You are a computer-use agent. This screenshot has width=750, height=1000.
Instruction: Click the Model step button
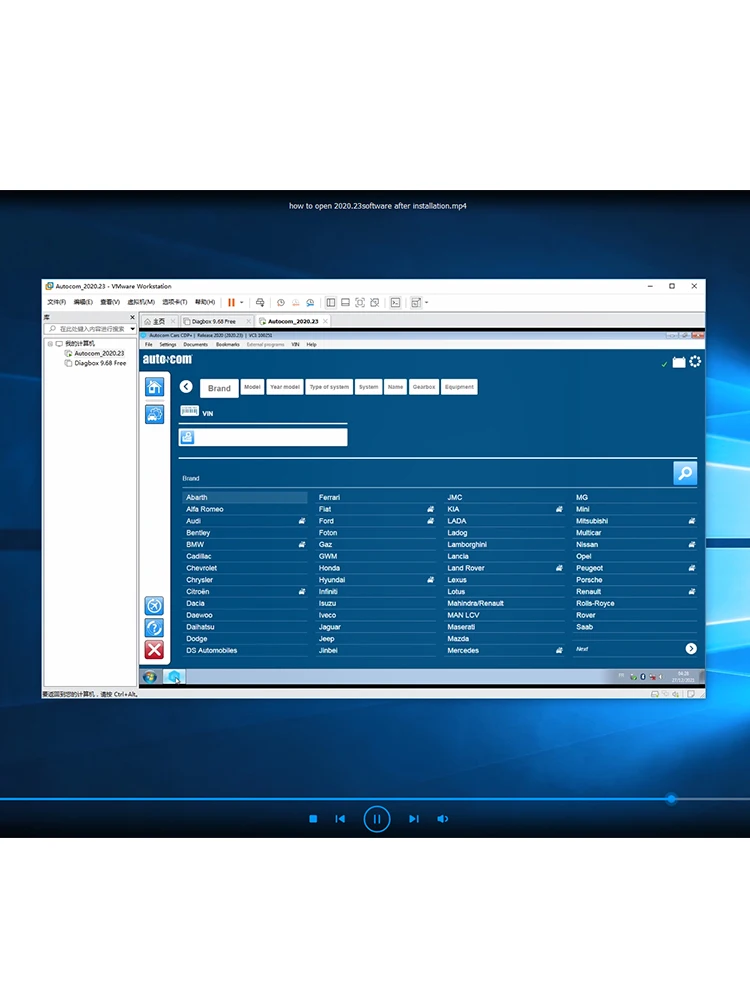tap(253, 387)
